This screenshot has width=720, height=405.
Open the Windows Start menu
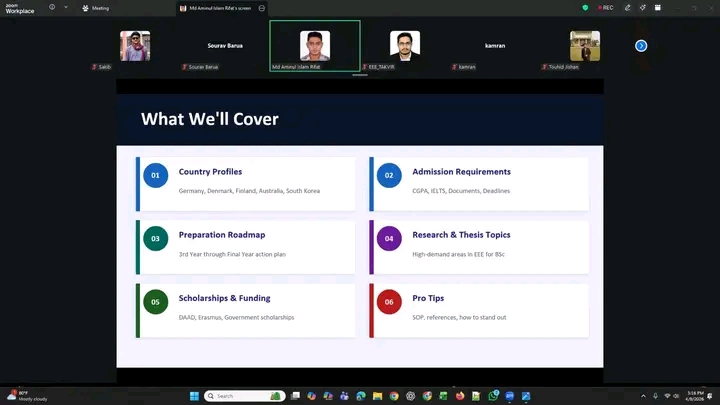tap(195, 396)
